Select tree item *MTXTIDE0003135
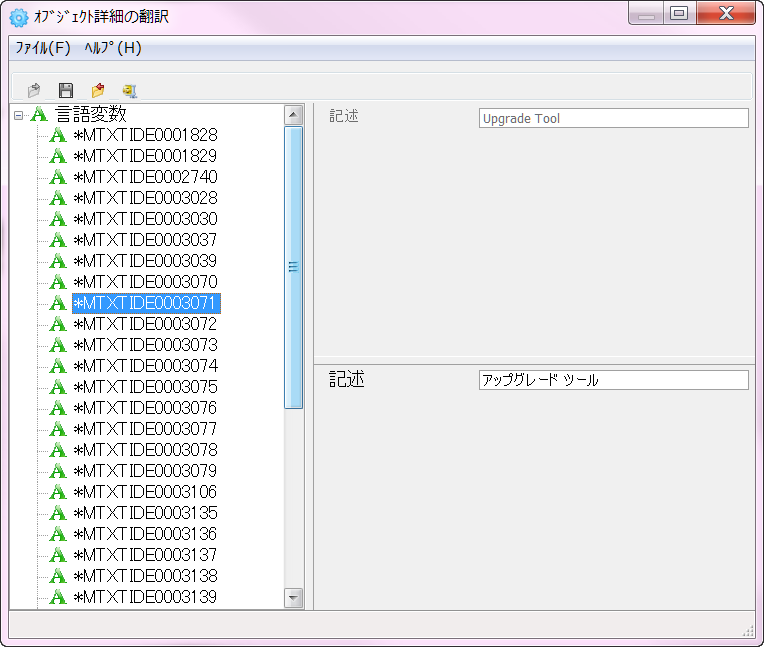This screenshot has width=764, height=647. (145, 513)
